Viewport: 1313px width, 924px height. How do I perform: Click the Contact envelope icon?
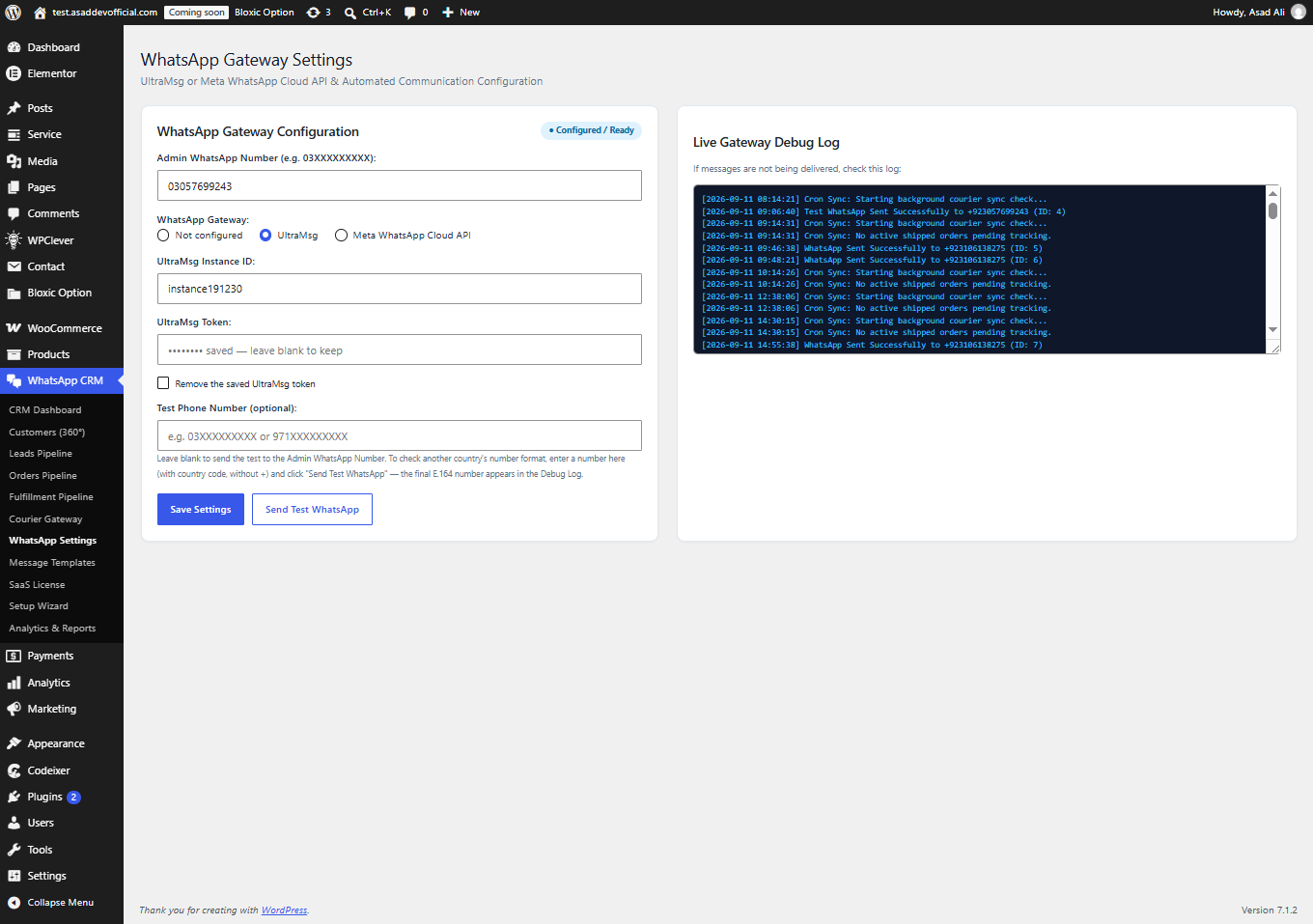14,266
